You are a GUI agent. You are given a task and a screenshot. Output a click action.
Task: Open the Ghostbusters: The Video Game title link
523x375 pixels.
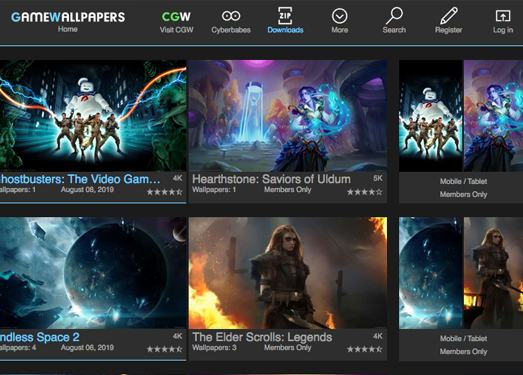80,179
